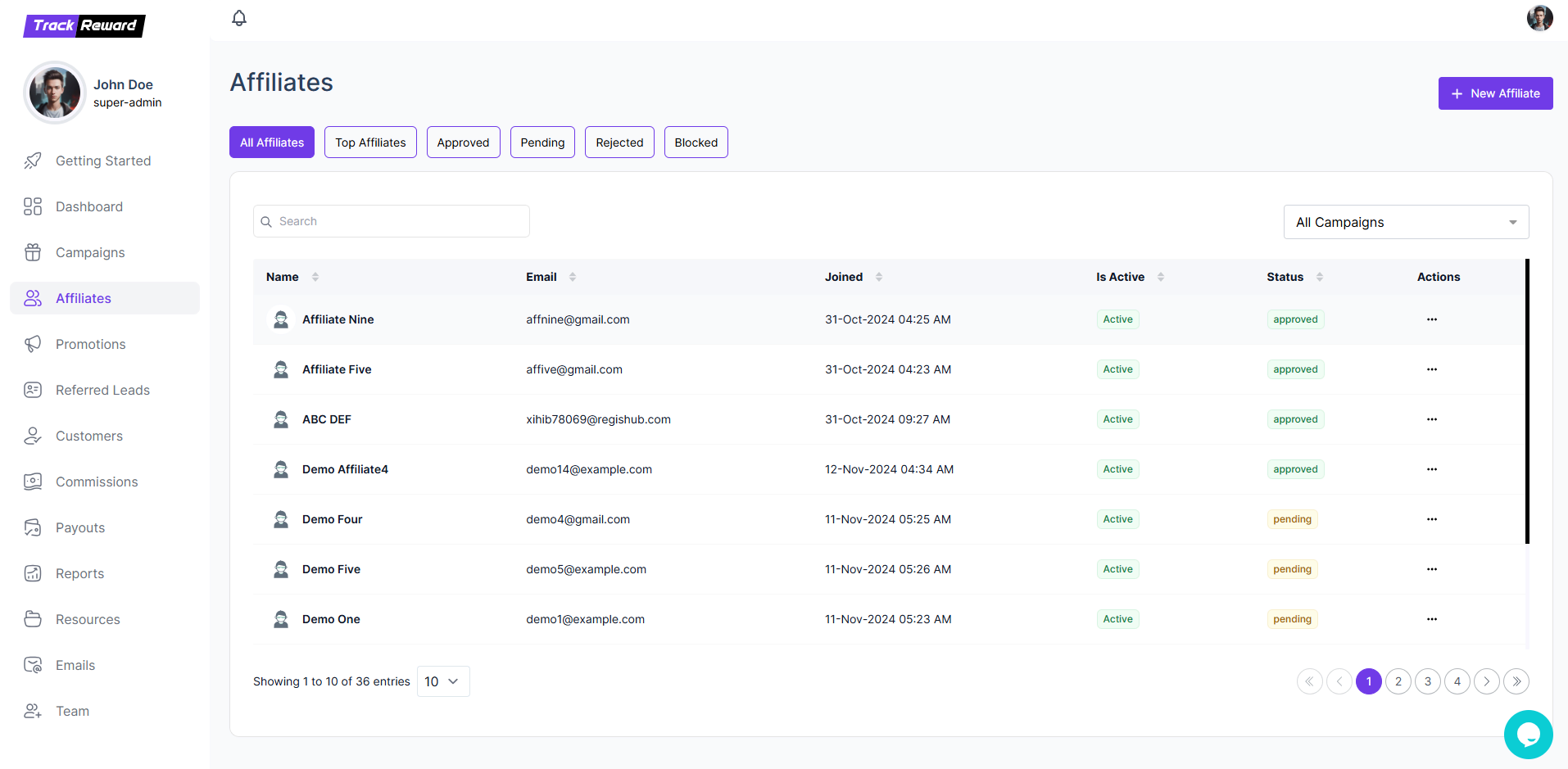Open the user avatar menu at top right
Viewport: 1568px width, 769px height.
(1539, 18)
